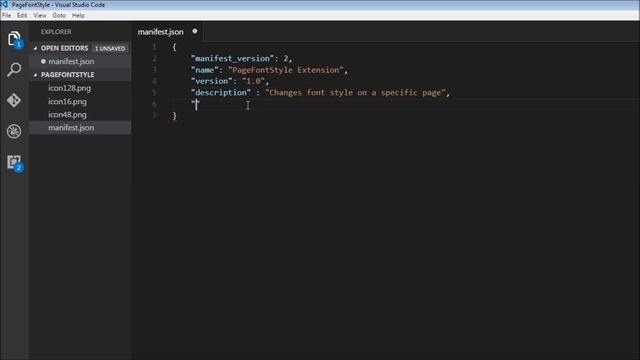Image resolution: width=640 pixels, height=360 pixels.
Task: Open the View menu
Action: click(x=40, y=16)
